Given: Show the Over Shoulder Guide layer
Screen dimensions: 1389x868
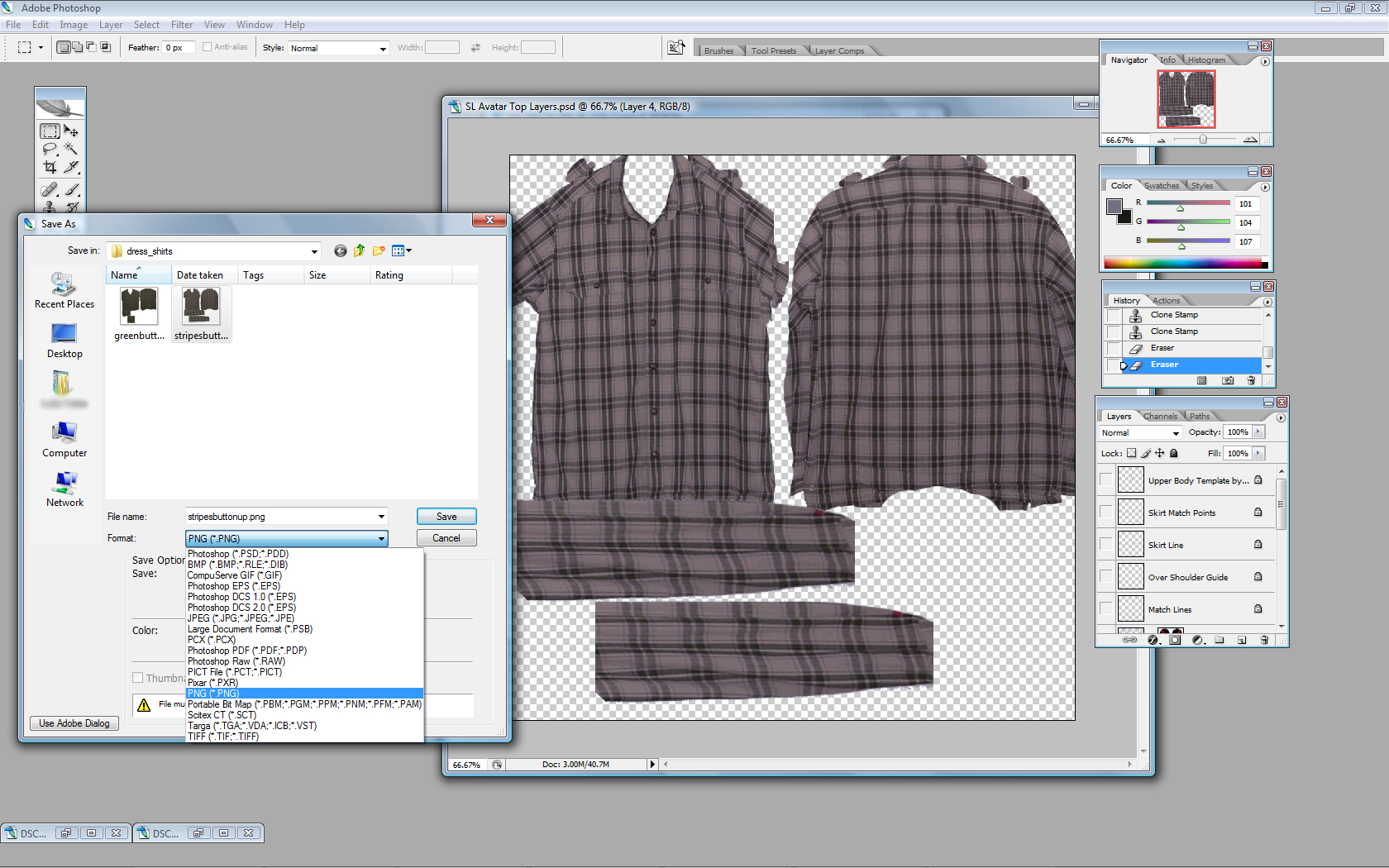Looking at the screenshot, I should 1105,577.
